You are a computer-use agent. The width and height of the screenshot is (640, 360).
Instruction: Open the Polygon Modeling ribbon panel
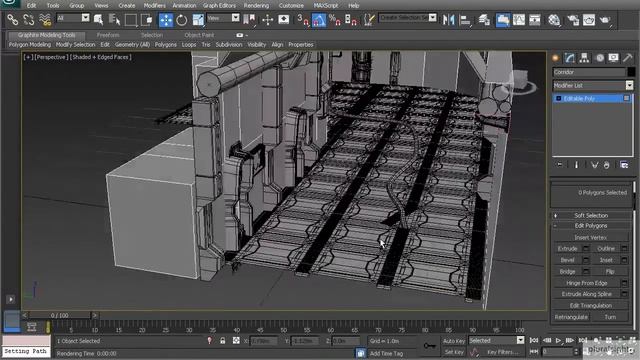click(30, 44)
